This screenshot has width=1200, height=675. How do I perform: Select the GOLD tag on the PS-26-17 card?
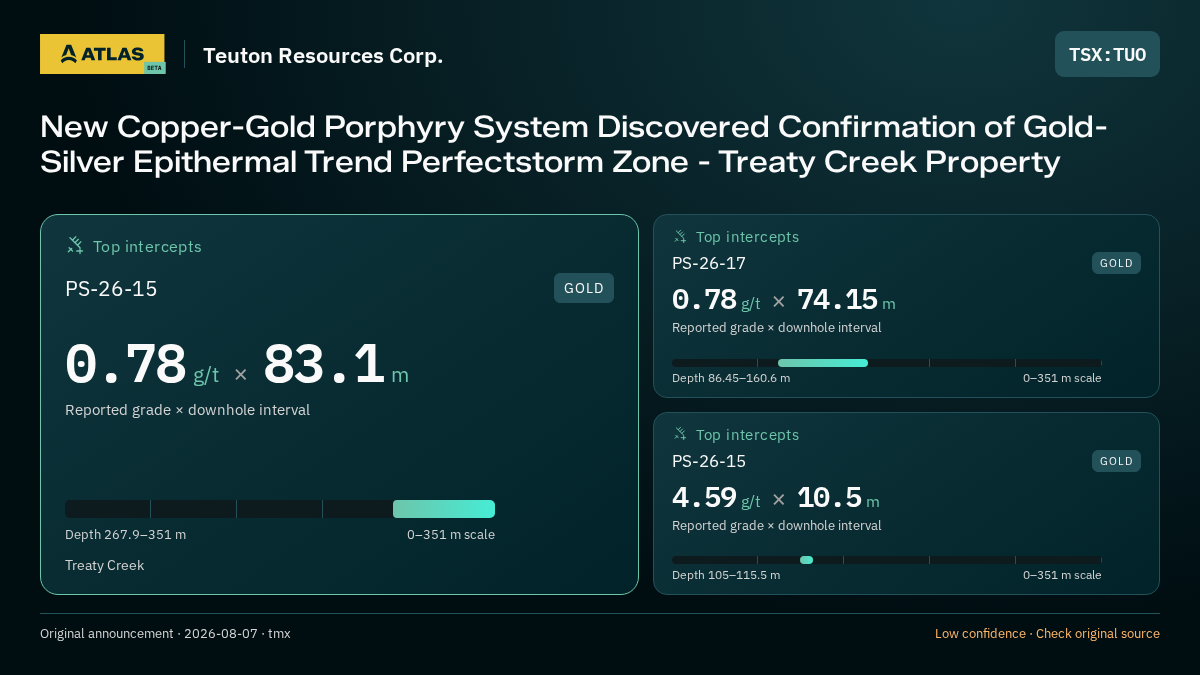(1116, 263)
